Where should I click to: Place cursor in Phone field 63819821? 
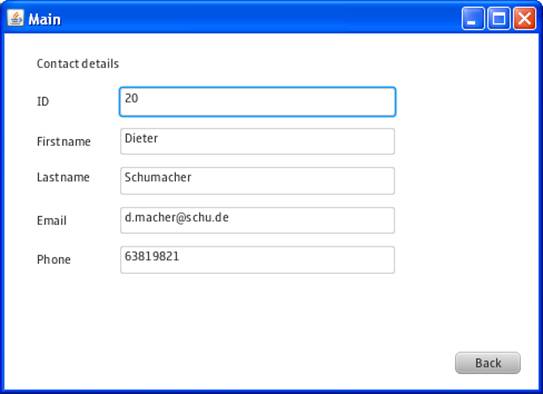click(257, 260)
